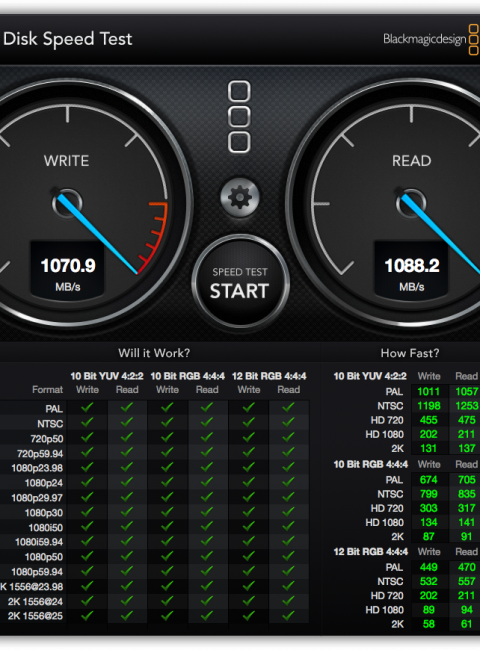Viewport: 480px width, 650px height.
Task: Click the 835 NTSC read value
Action: pyautogui.click(x=467, y=494)
